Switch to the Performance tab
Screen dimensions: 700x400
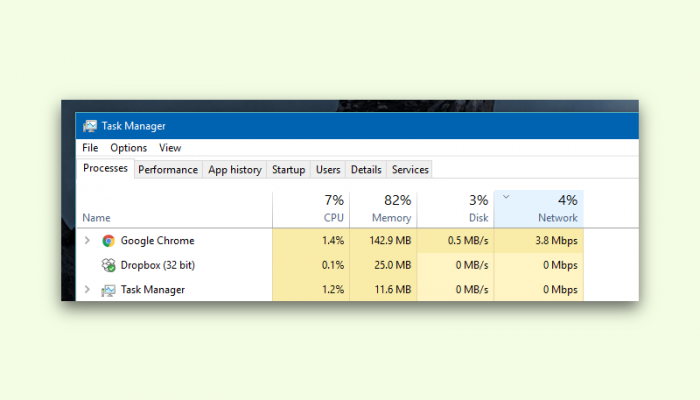pyautogui.click(x=168, y=170)
